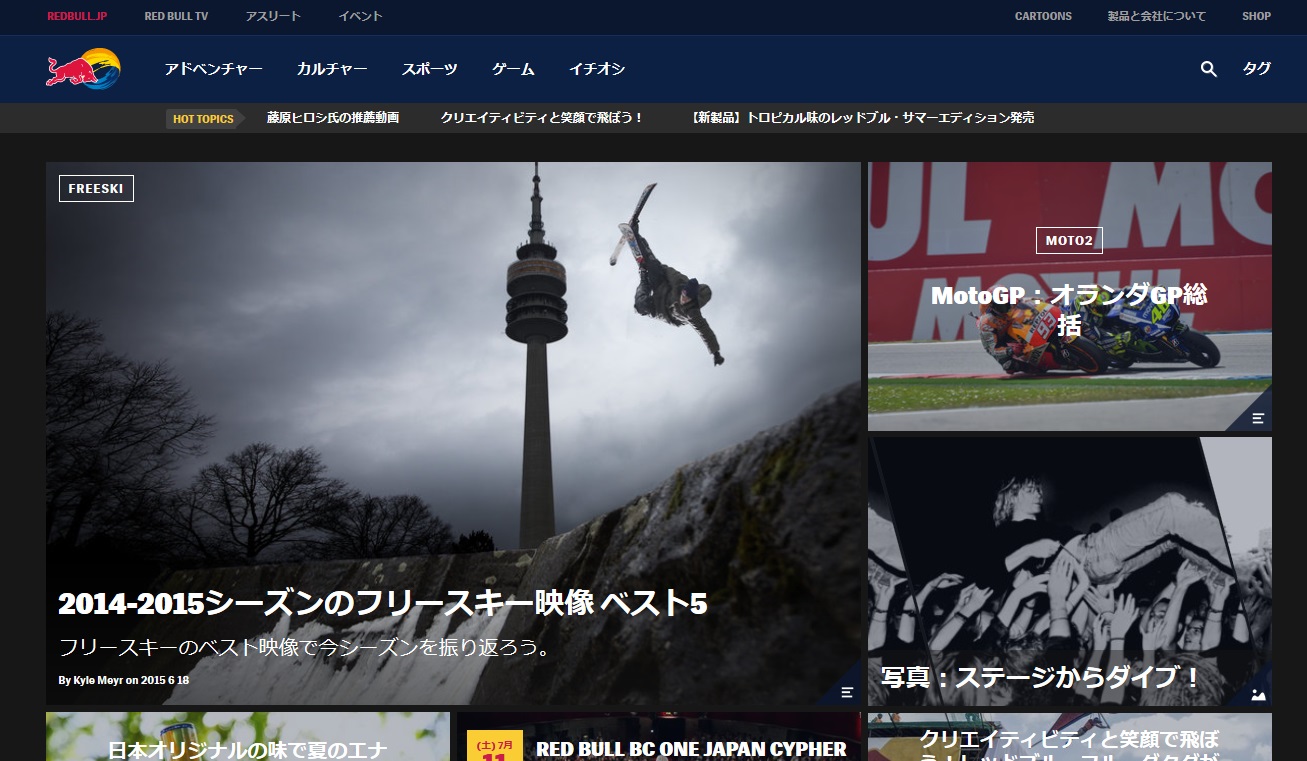Click フリースキーのベスト映像 subtitle text
The height and width of the screenshot is (761, 1307).
pos(306,647)
